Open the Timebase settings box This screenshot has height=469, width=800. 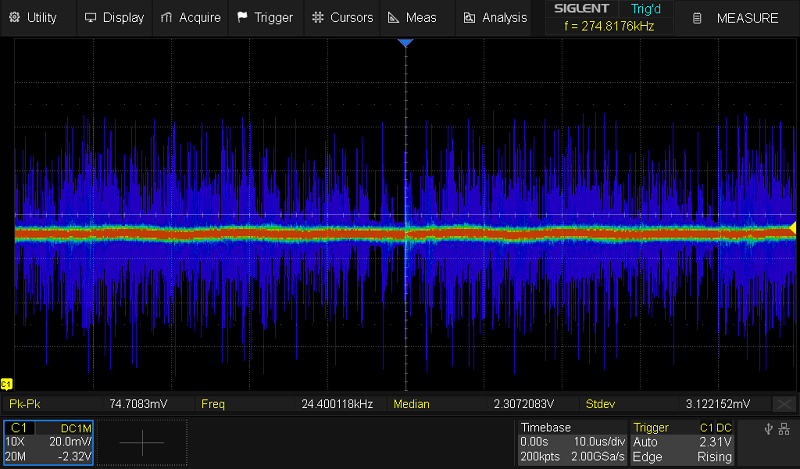point(571,442)
